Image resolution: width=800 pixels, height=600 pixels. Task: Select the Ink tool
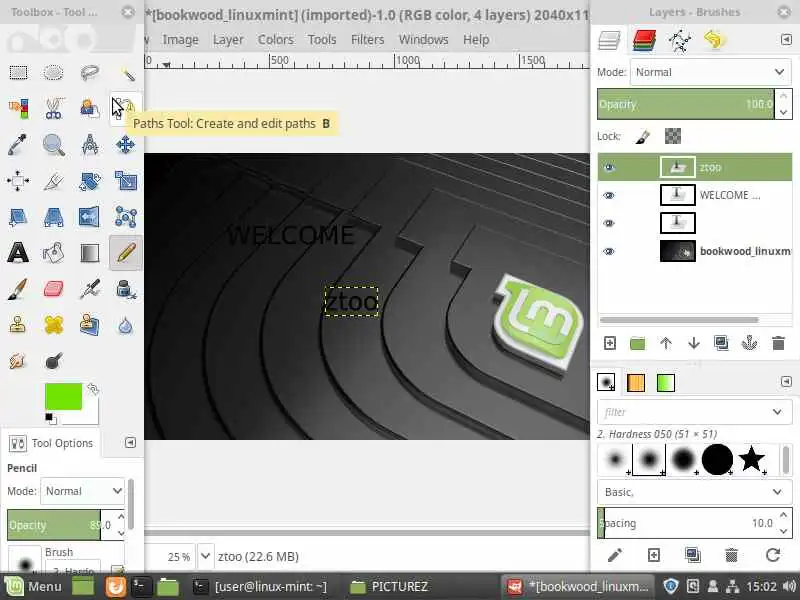(126, 289)
